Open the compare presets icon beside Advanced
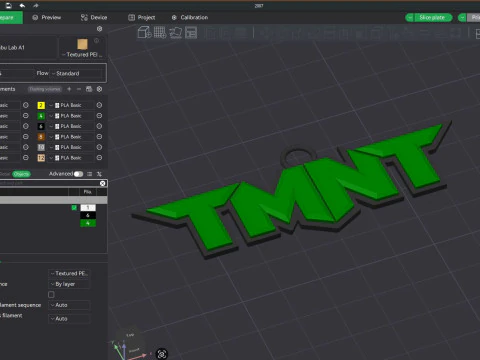Screen dimensions: 480x360 point(99,174)
